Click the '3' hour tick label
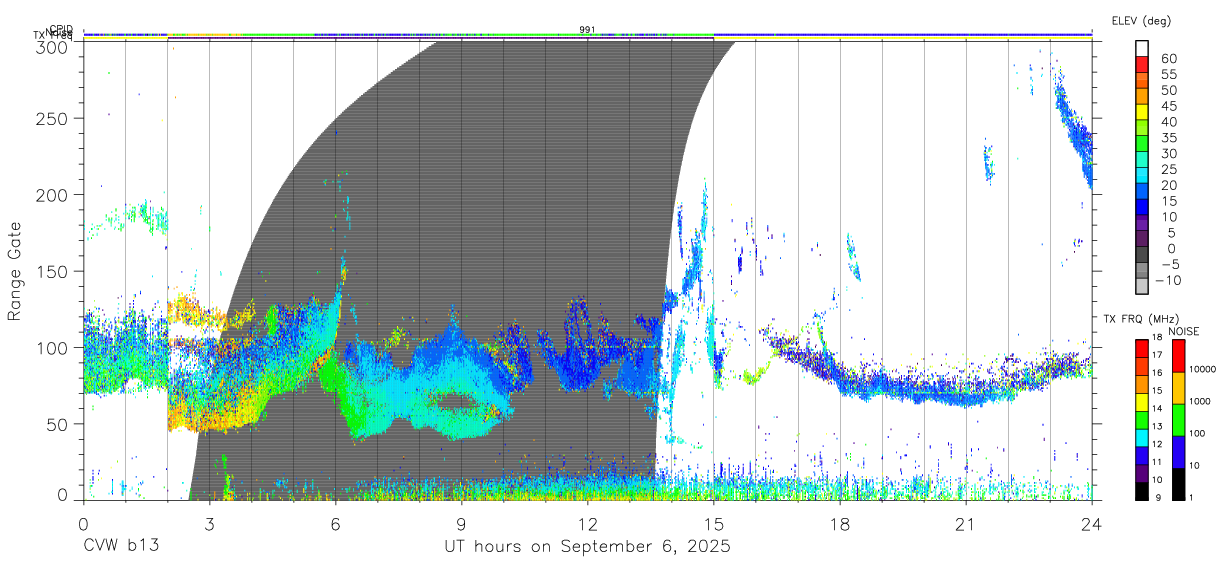Image resolution: width=1228 pixels, height=567 pixels. click(x=209, y=523)
